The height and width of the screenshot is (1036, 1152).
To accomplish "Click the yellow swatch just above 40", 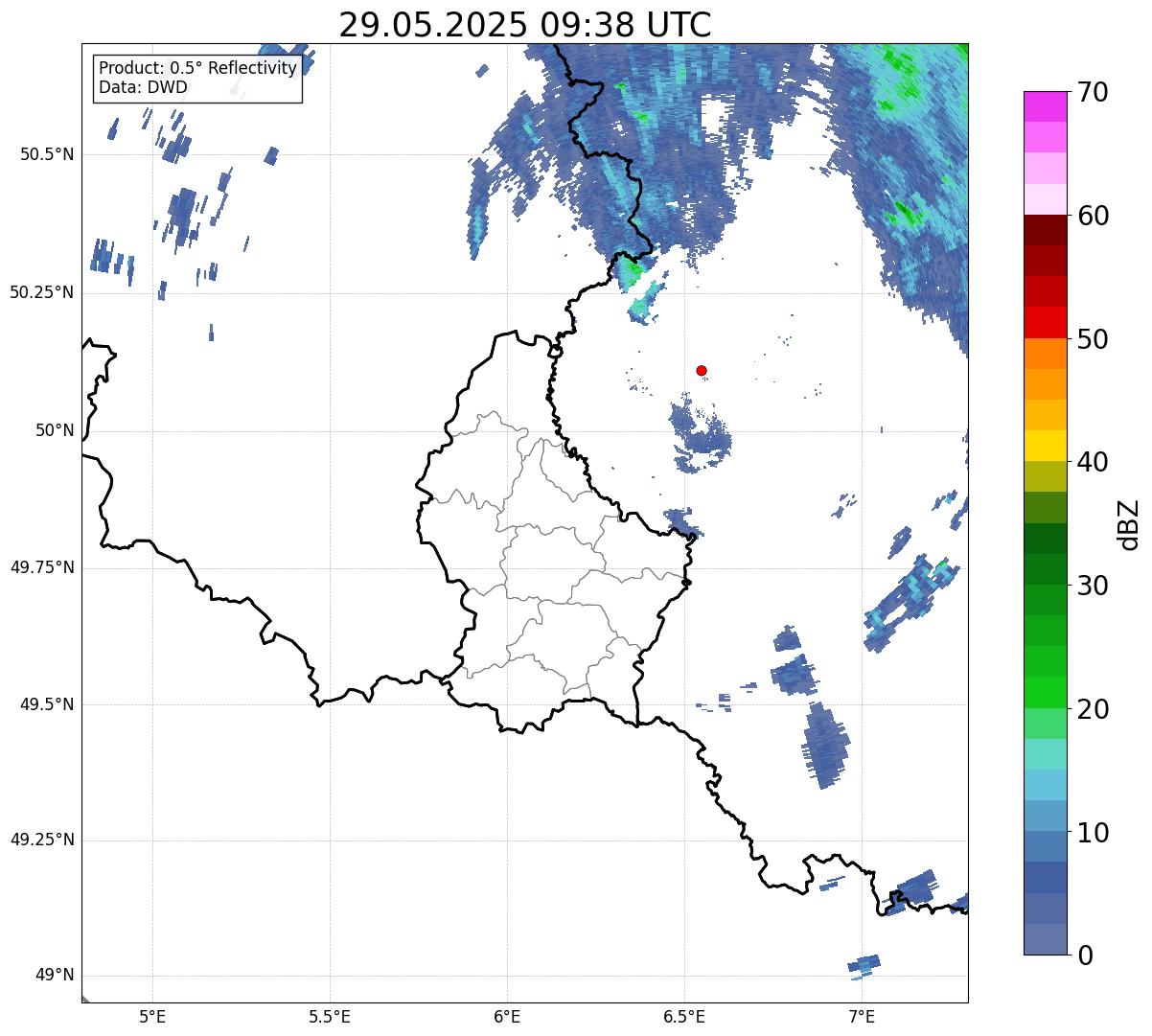I will (x=1044, y=446).
